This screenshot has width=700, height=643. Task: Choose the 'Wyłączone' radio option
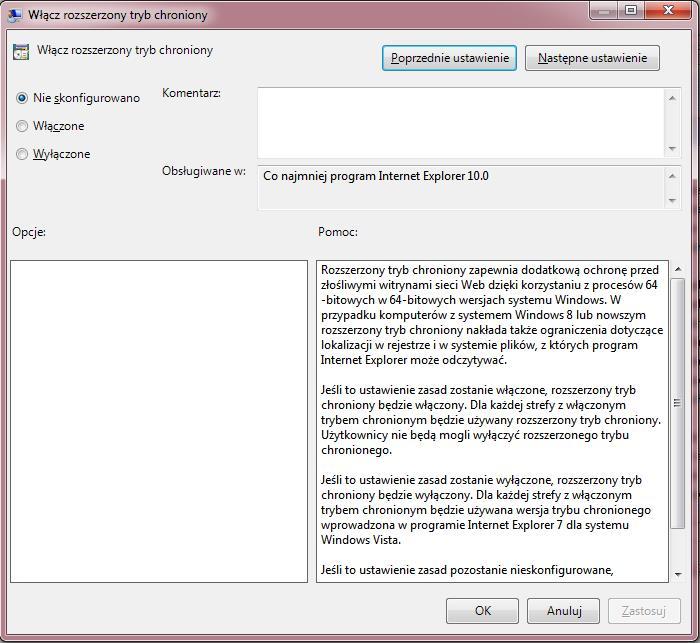click(x=22, y=154)
